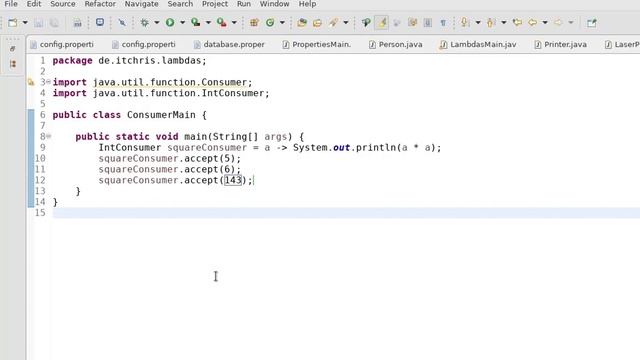
Task: Switch to the database.proper tab
Action: click(229, 44)
